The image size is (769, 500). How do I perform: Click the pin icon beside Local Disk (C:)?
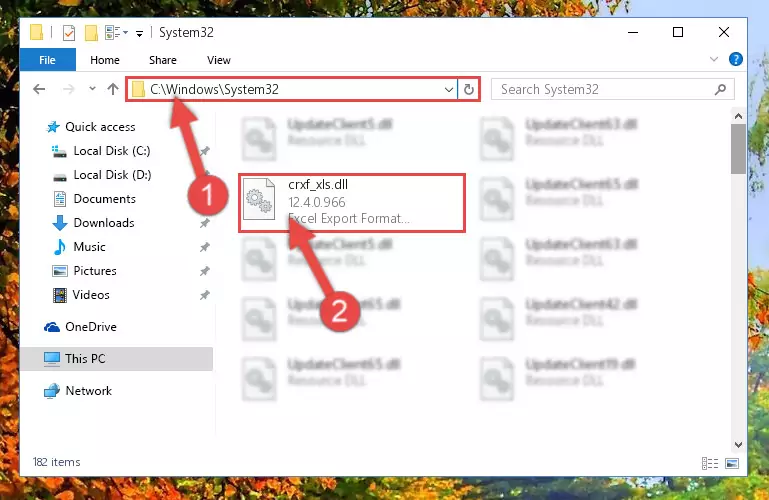pos(205,151)
